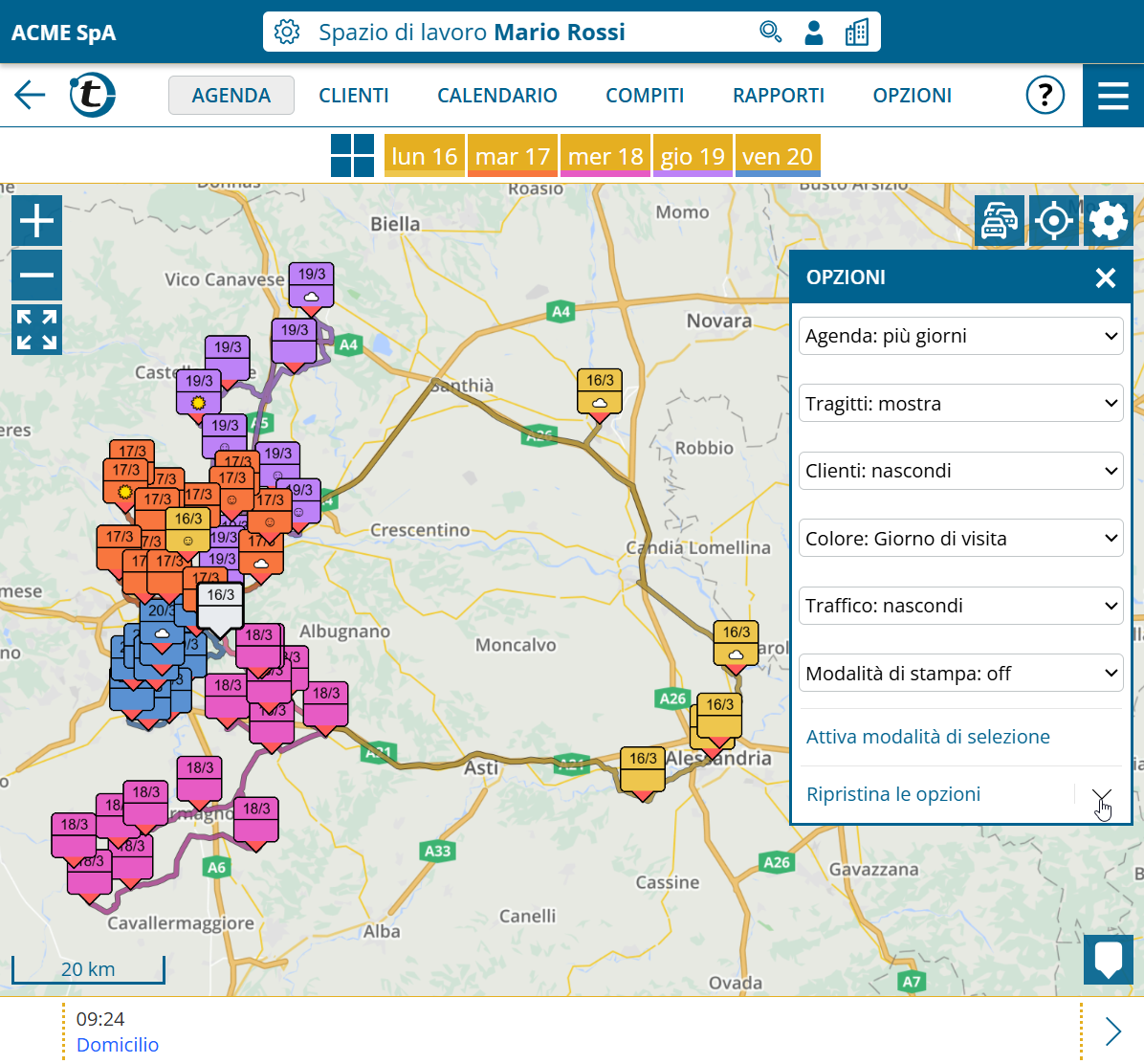Click the Domicilio link
The height and width of the screenshot is (1064, 1144).
coord(118,1045)
